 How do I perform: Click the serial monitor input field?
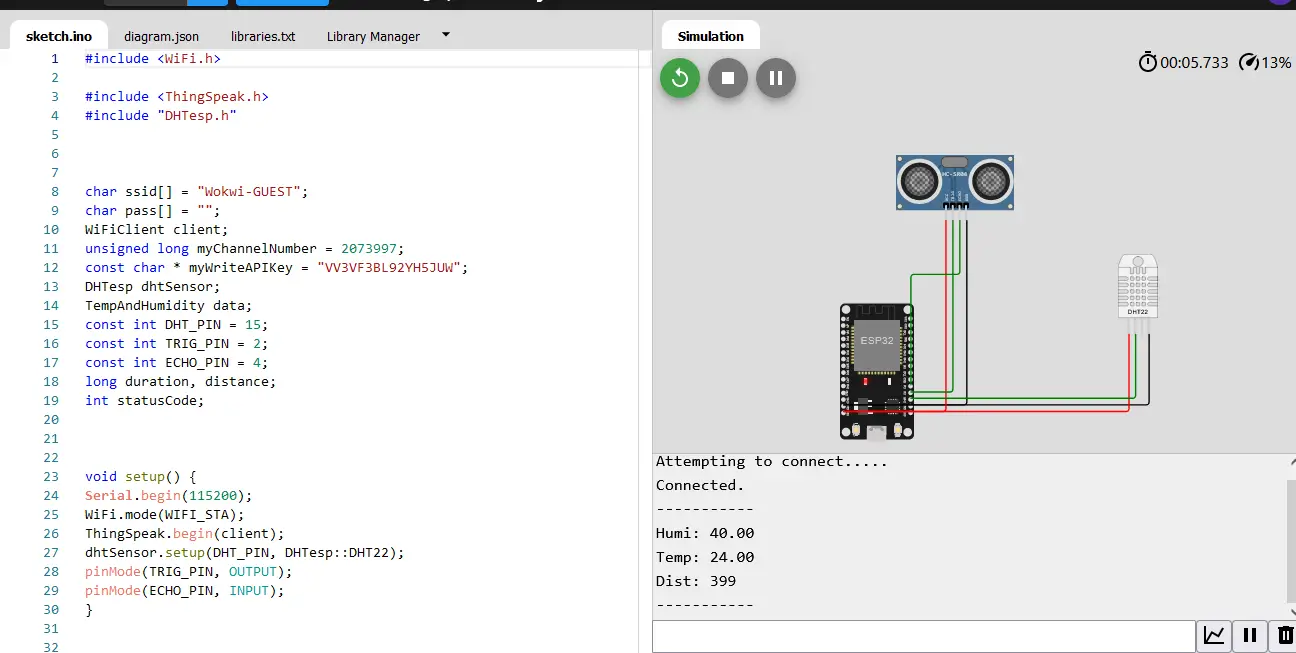point(924,636)
